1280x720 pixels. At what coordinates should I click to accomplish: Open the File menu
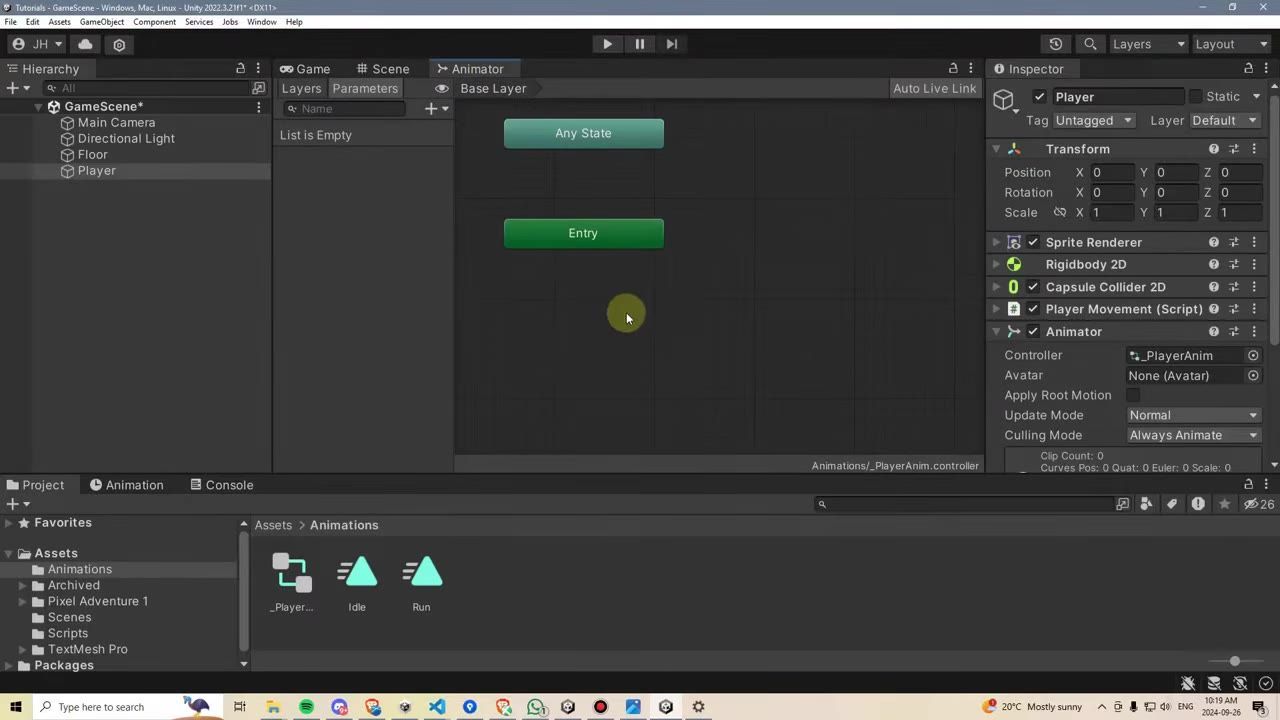(10, 22)
